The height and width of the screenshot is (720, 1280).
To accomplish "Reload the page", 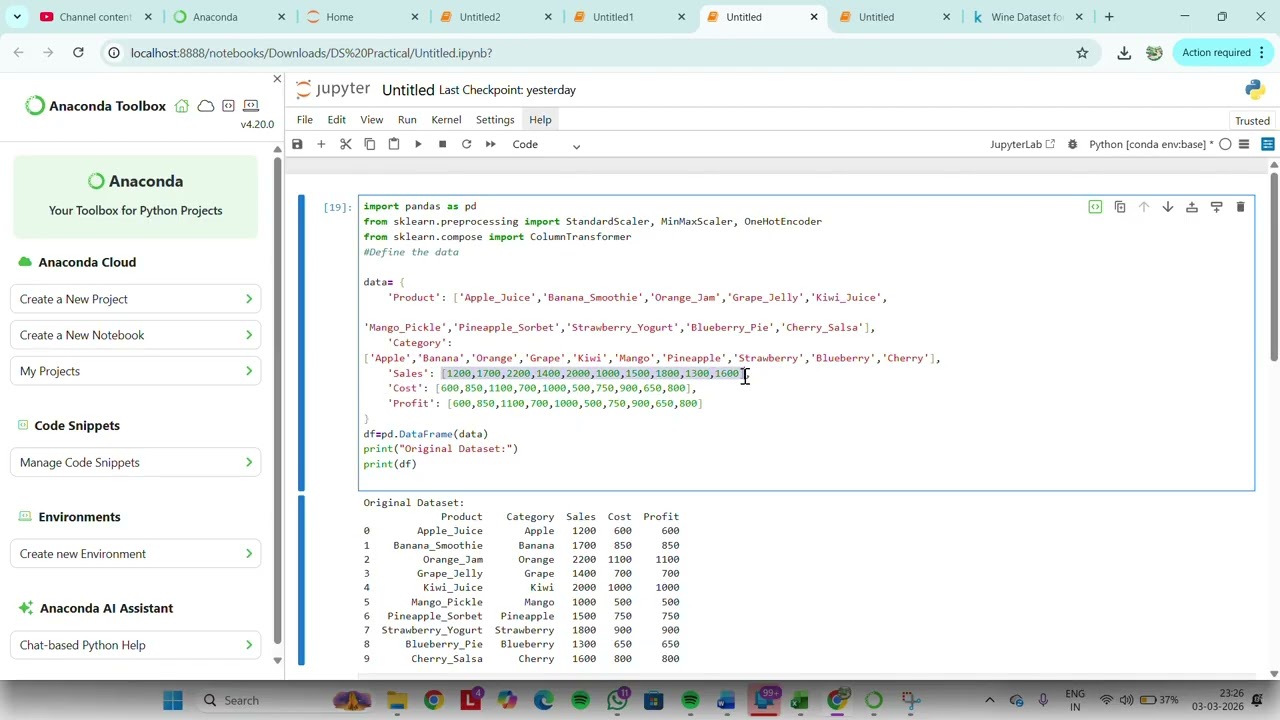I will [x=78, y=53].
